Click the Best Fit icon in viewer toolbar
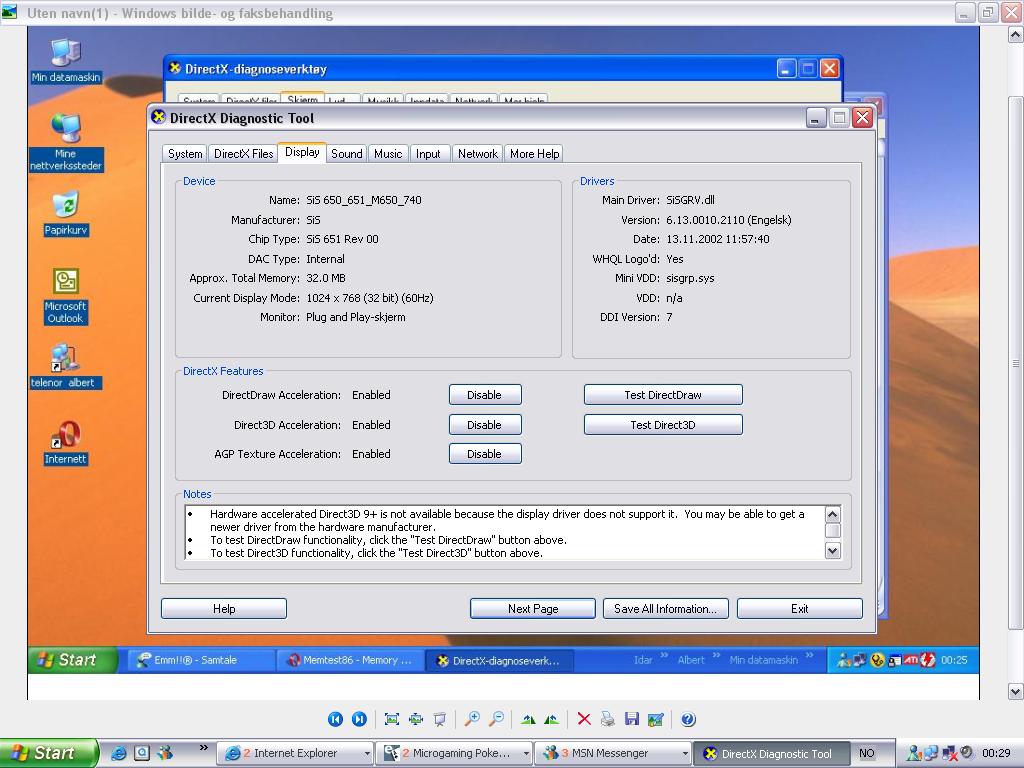The width and height of the screenshot is (1024, 768). (392, 719)
